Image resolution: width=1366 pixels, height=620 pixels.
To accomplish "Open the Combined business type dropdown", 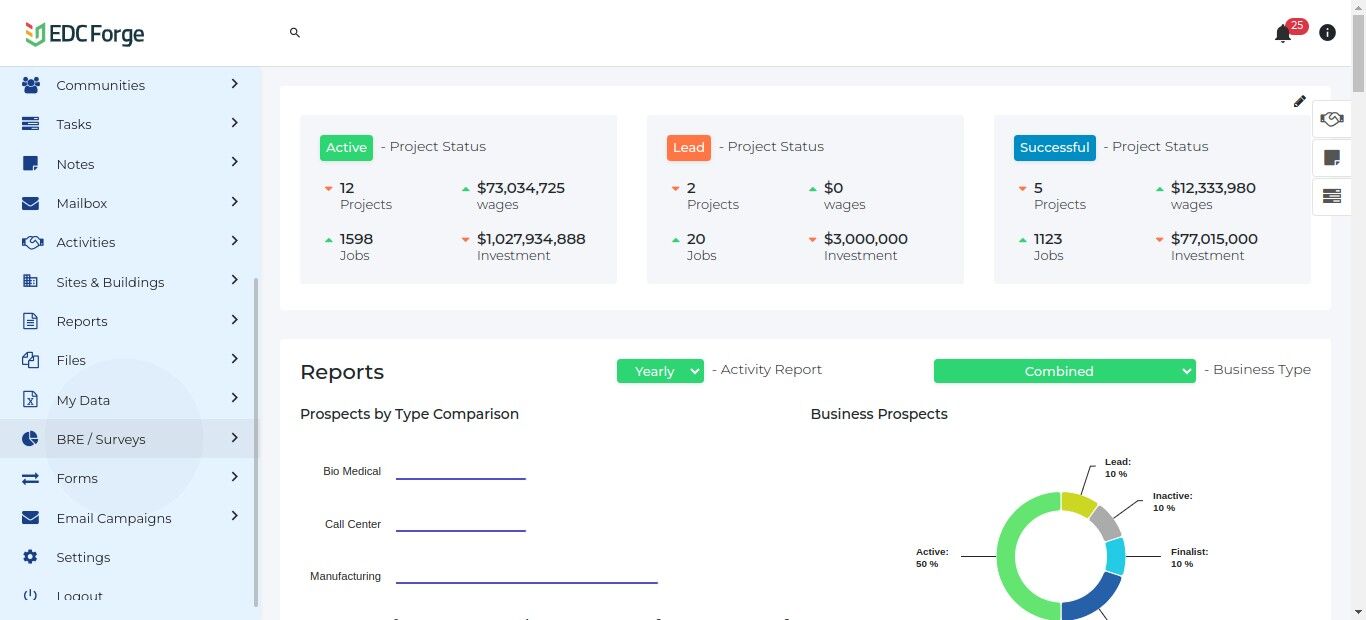I will [x=1064, y=371].
